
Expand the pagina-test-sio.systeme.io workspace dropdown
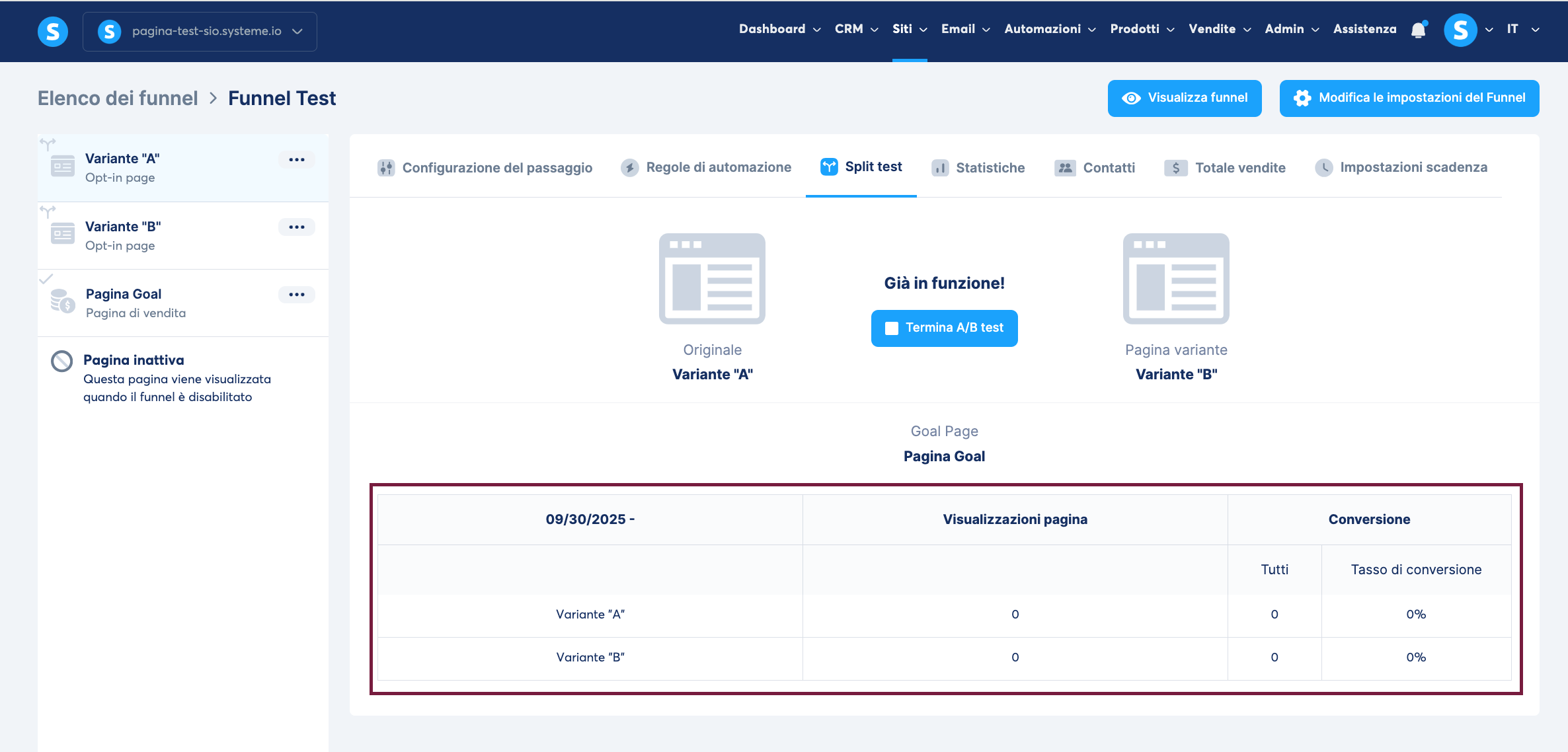(x=200, y=31)
